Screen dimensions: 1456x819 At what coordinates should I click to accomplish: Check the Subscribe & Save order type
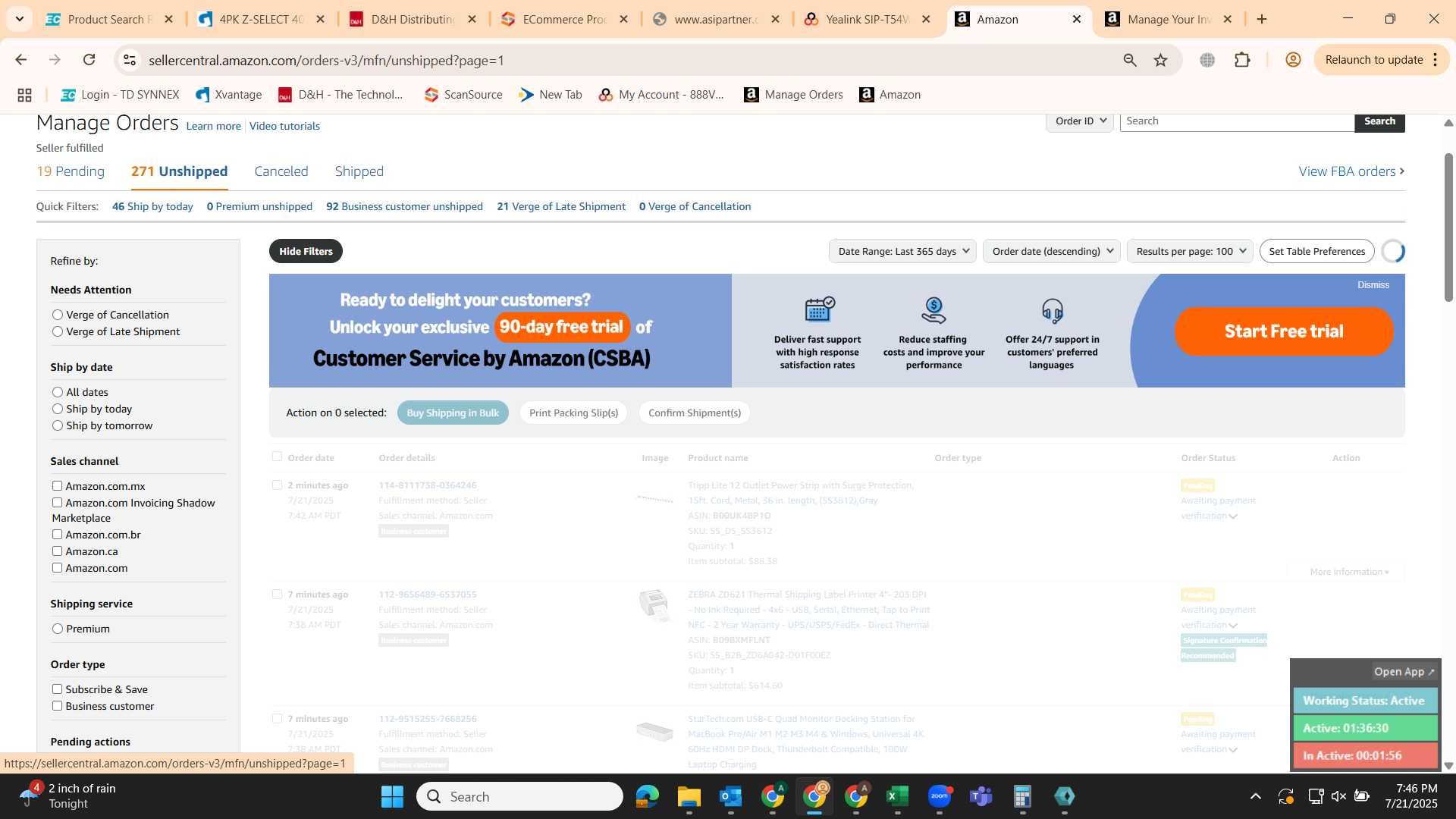57,689
